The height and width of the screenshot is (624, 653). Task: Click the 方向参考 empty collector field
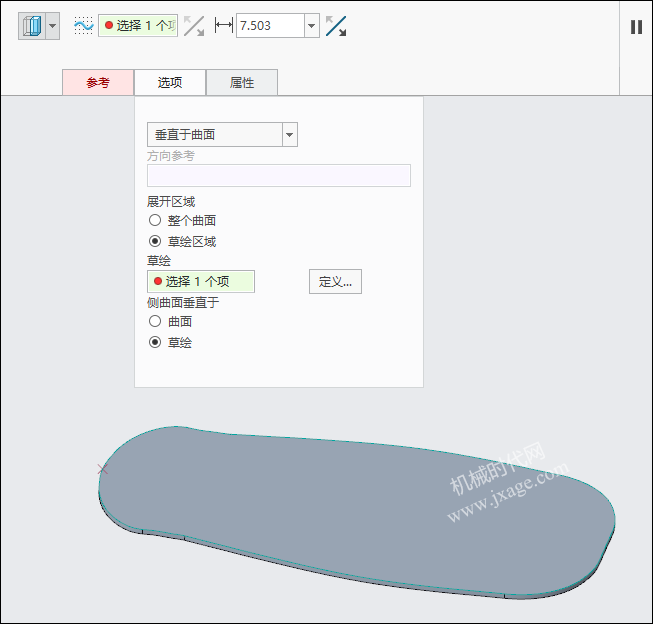tap(279, 175)
